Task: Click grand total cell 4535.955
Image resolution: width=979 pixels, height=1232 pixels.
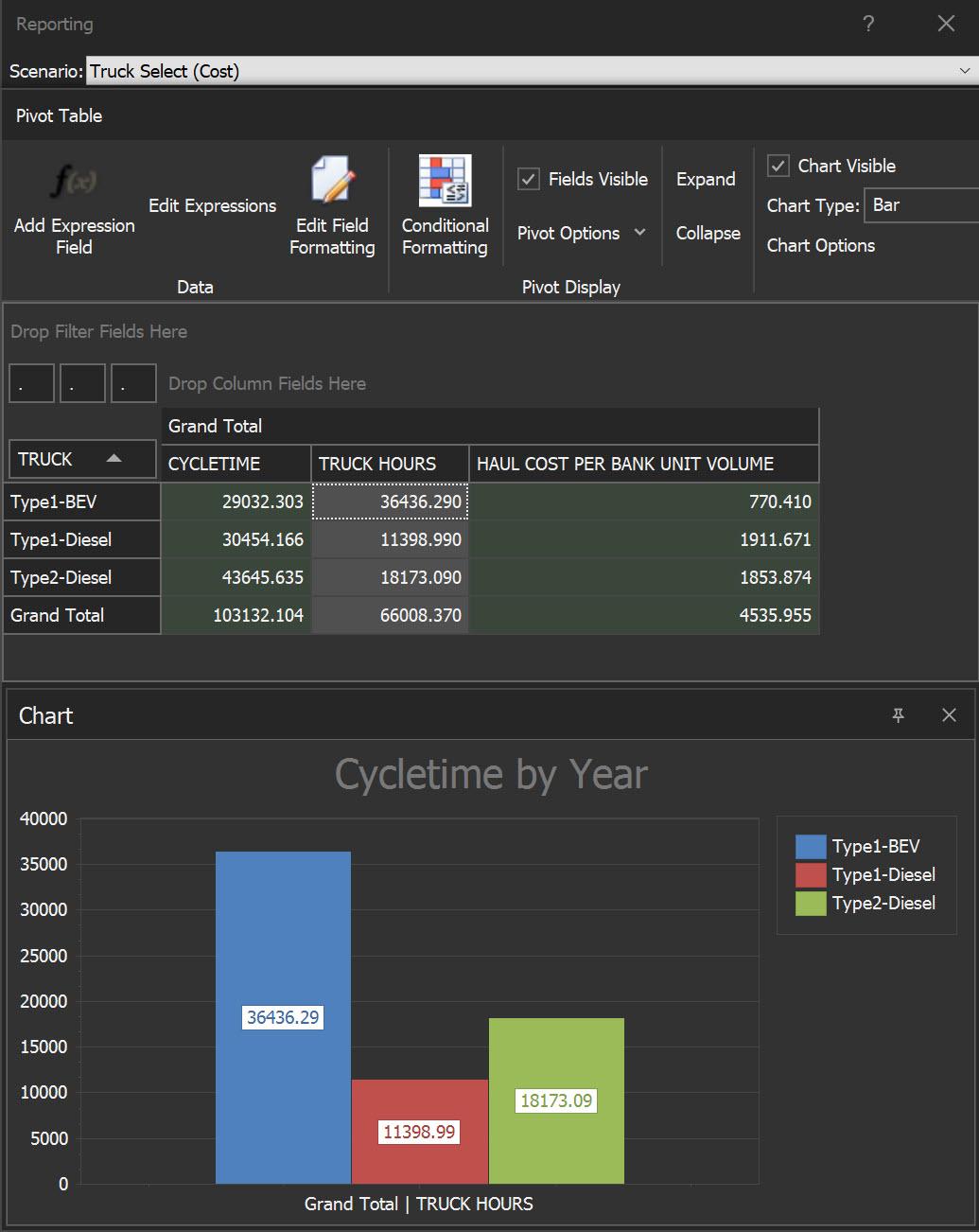Action: 644,615
